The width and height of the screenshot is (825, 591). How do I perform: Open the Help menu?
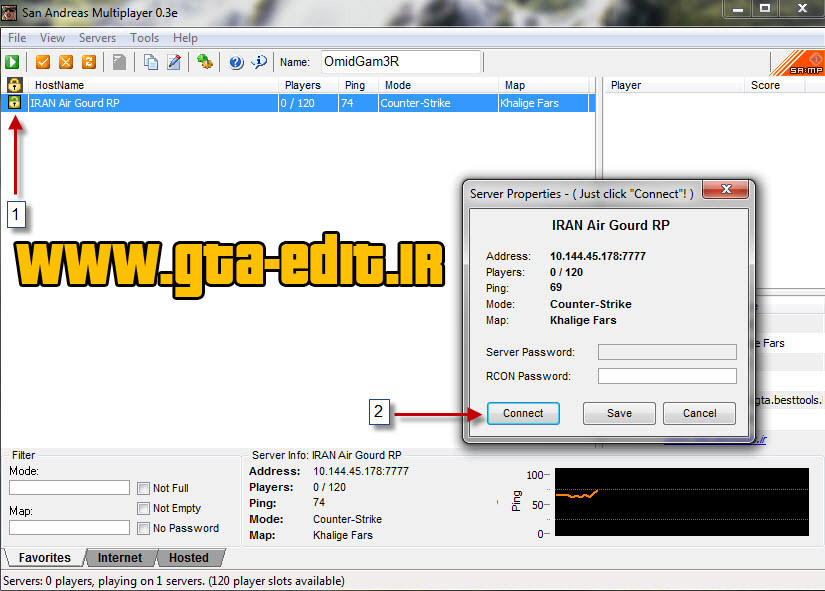185,38
